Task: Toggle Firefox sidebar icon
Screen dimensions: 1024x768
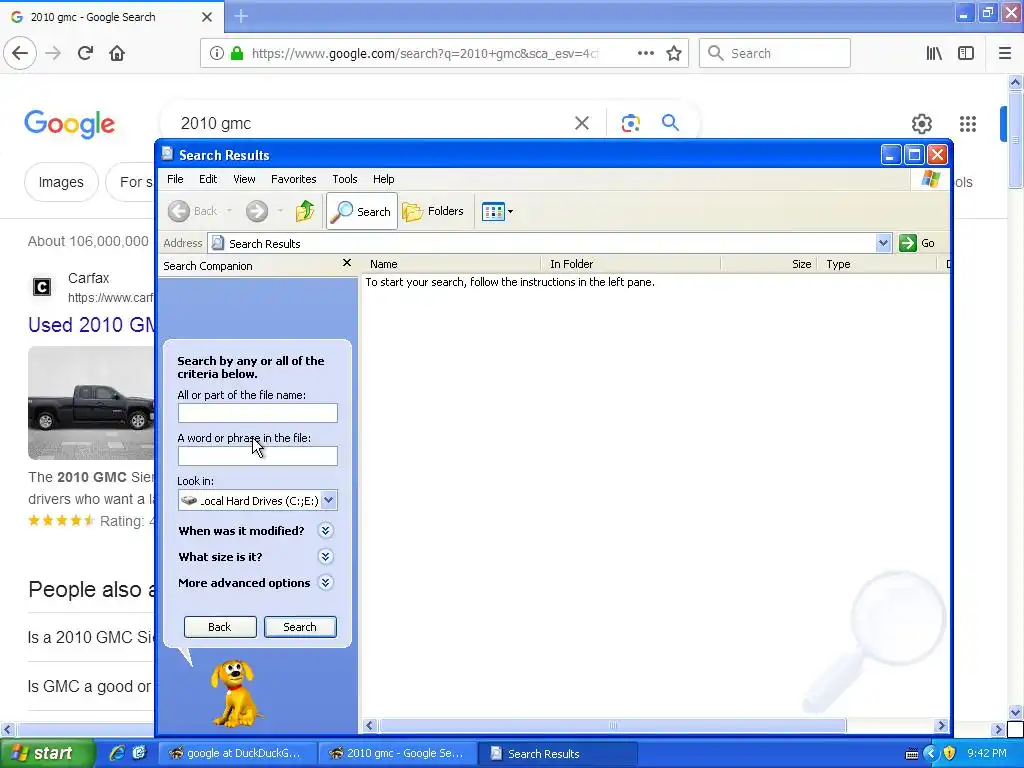Action: click(x=966, y=53)
